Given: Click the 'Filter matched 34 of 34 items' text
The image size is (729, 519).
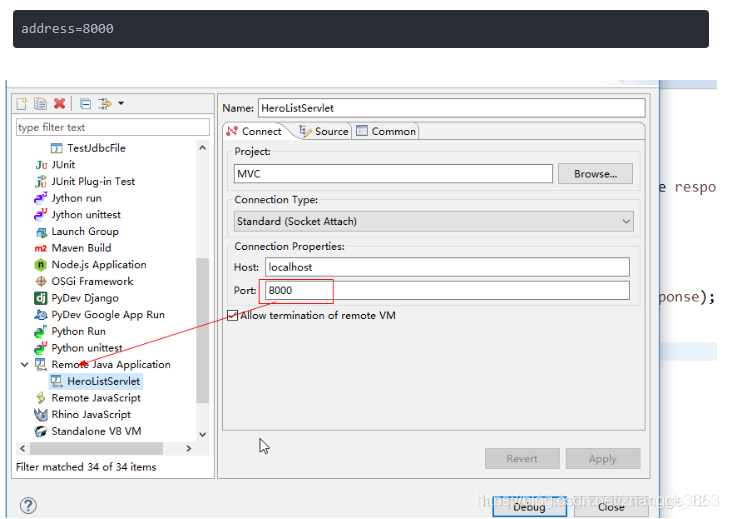Looking at the screenshot, I should pos(86,467).
